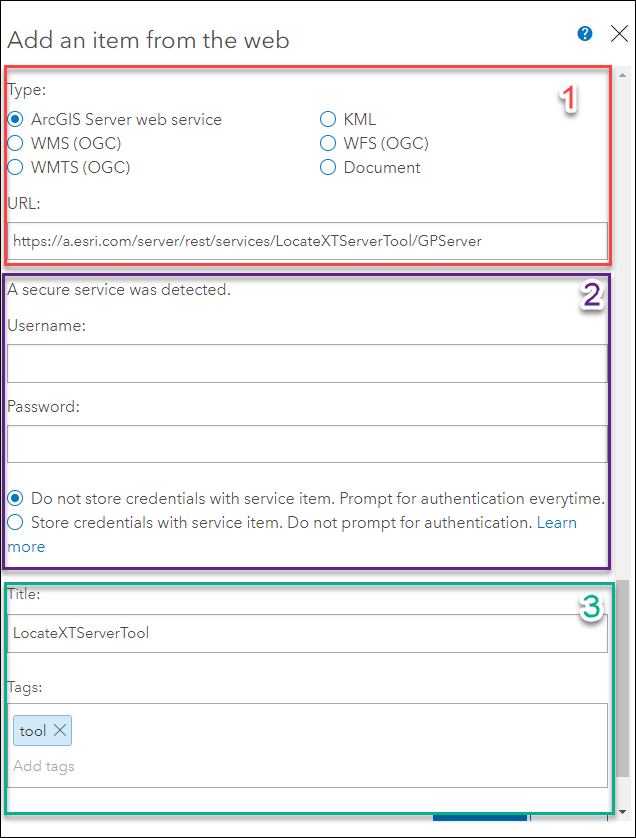Remove the "tool" tag
The height and width of the screenshot is (838, 636).
pyautogui.click(x=60, y=730)
